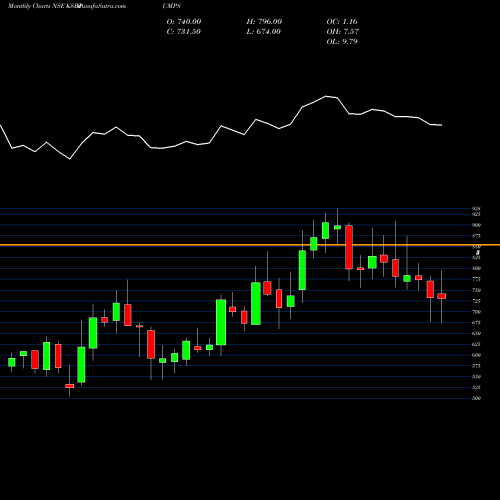This screenshot has width=500, height=500.
Task: Select the OH: 7.57 value
Action: click(343, 32)
